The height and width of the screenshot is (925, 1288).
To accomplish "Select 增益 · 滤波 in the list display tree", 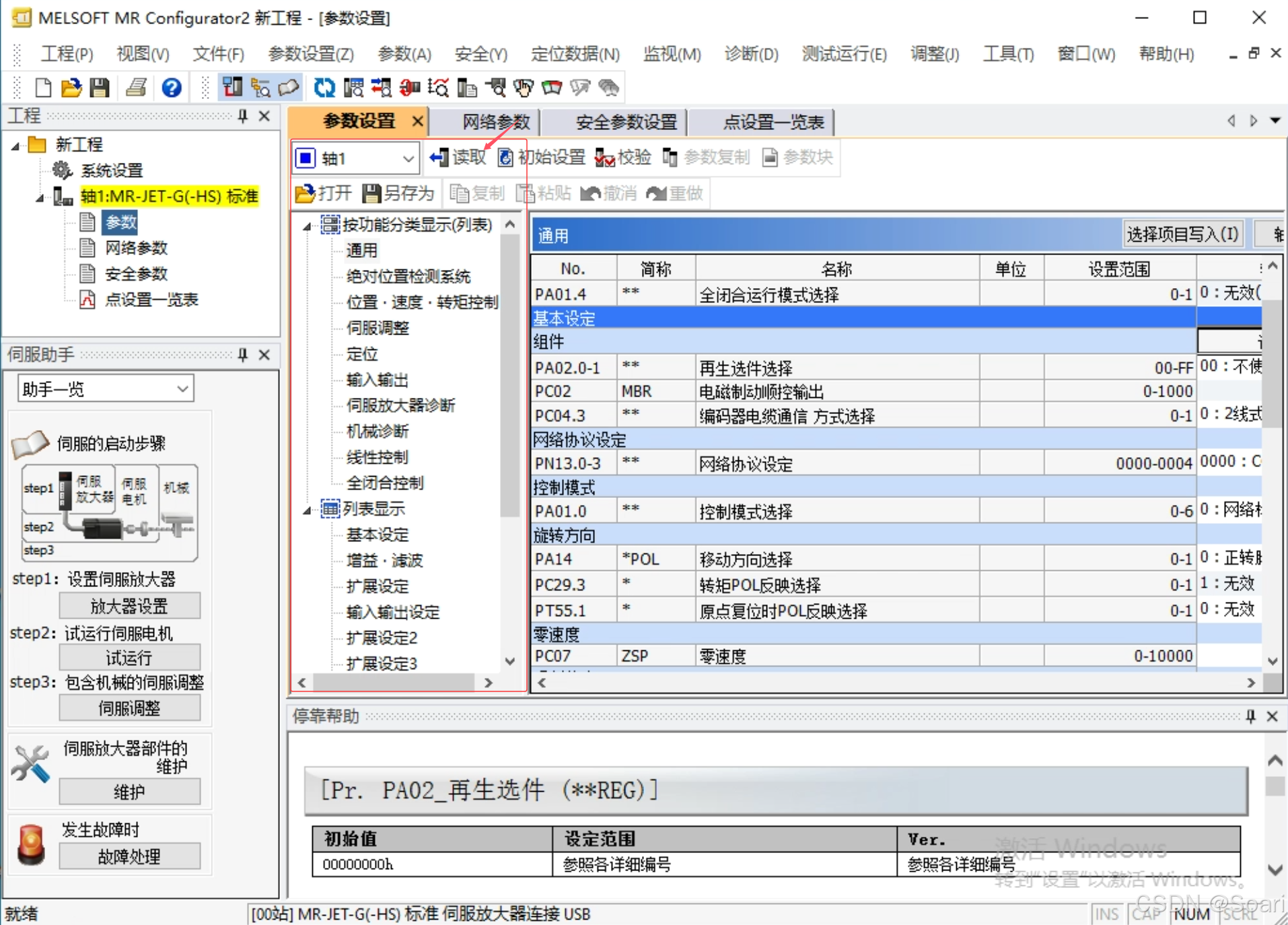I will (384, 561).
